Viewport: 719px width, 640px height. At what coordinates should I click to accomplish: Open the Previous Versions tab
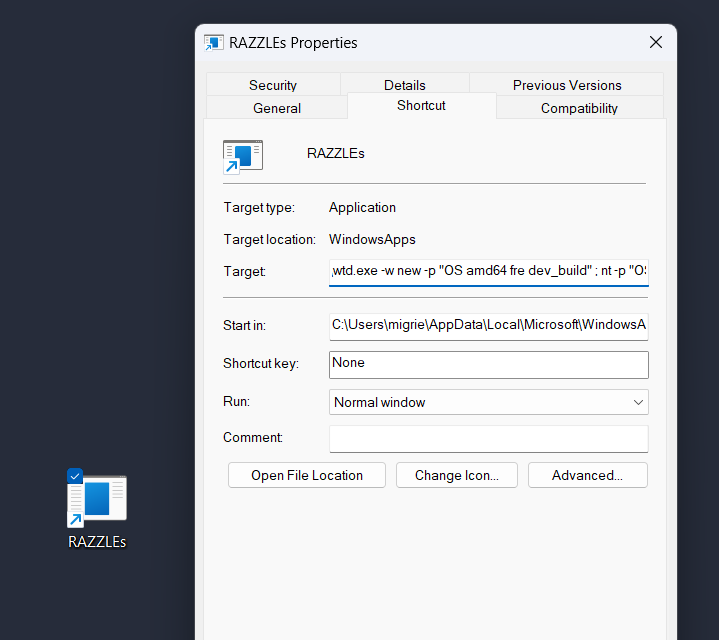coord(567,85)
